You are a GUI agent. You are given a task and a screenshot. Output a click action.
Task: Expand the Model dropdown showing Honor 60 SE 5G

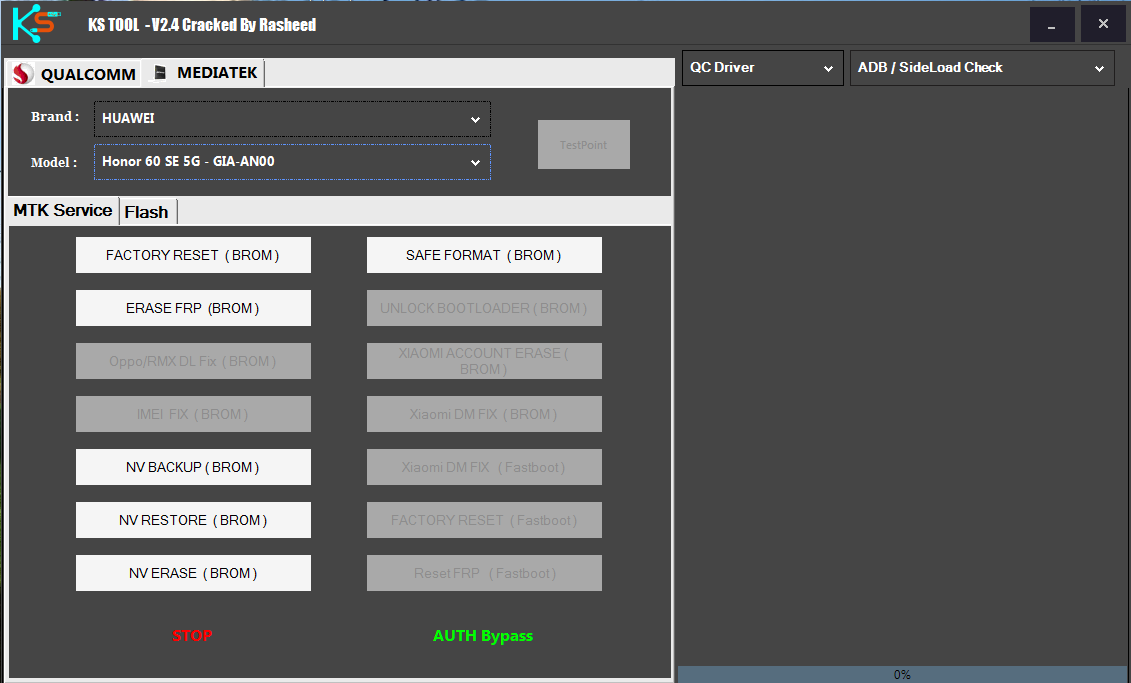[292, 162]
